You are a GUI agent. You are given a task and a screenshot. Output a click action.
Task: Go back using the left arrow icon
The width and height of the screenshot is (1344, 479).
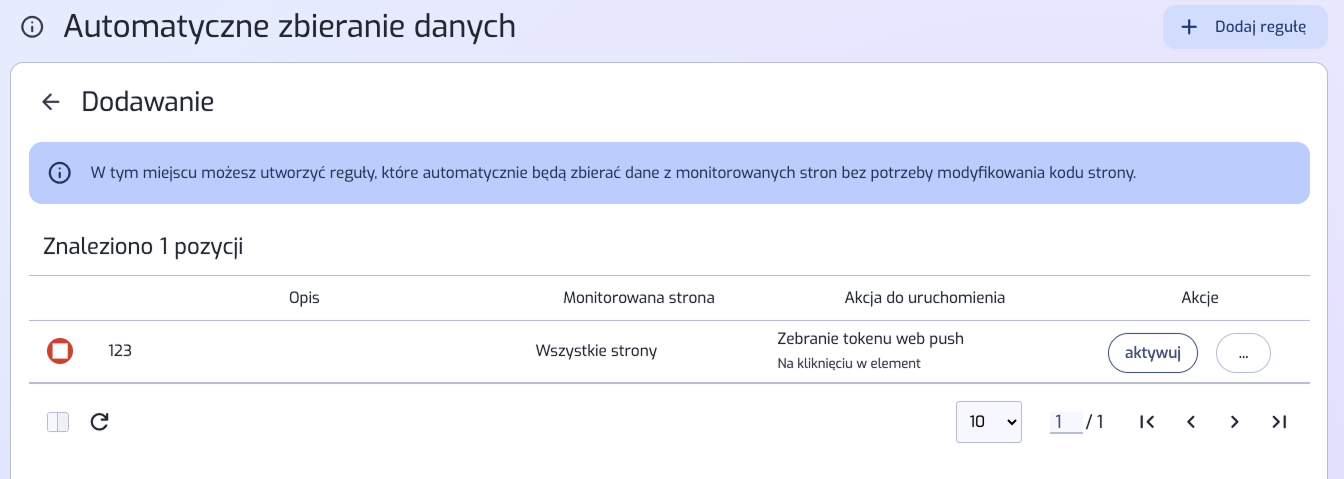click(51, 102)
